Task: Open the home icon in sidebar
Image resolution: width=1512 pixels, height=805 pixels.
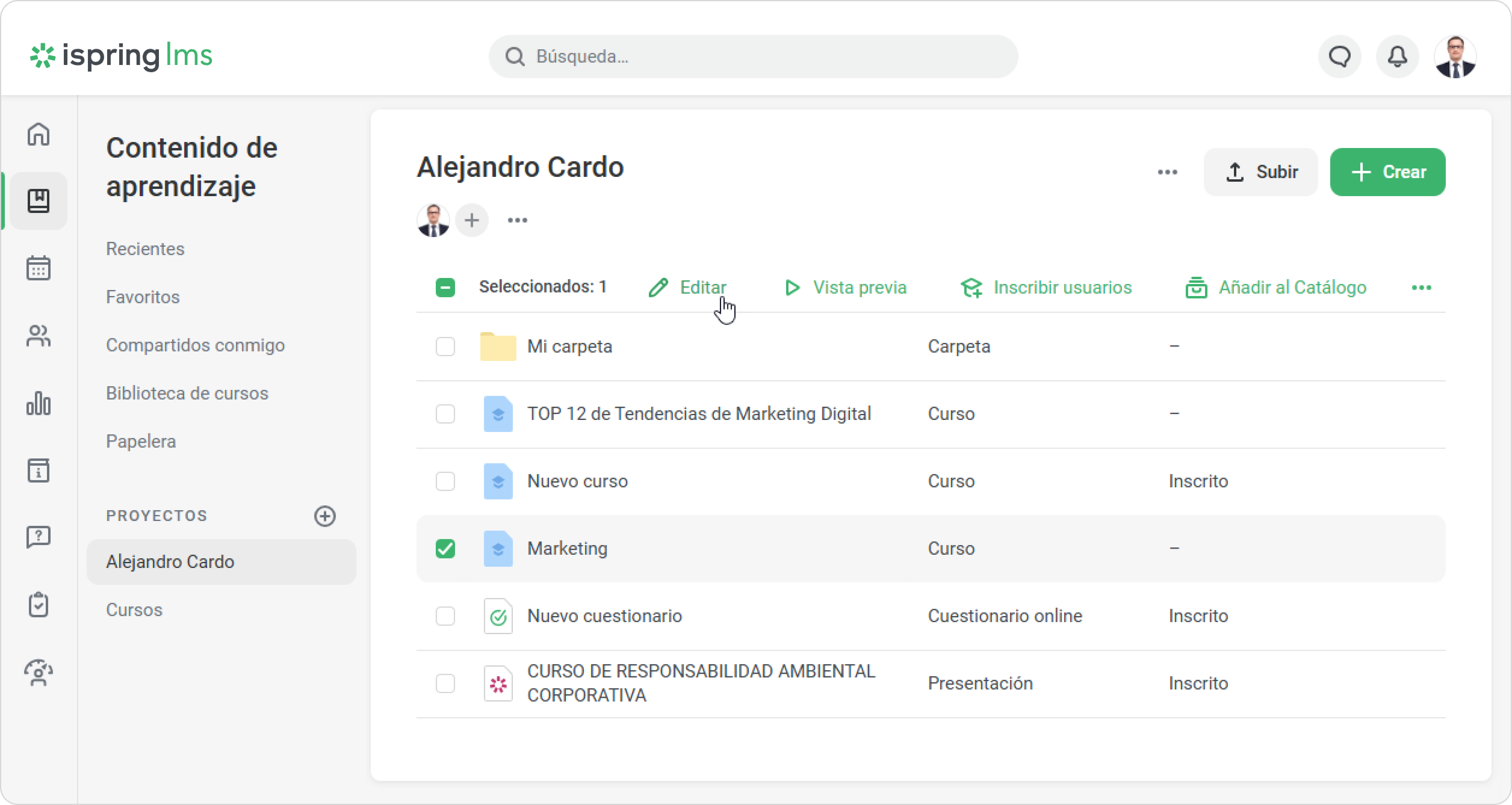Action: pos(38,134)
